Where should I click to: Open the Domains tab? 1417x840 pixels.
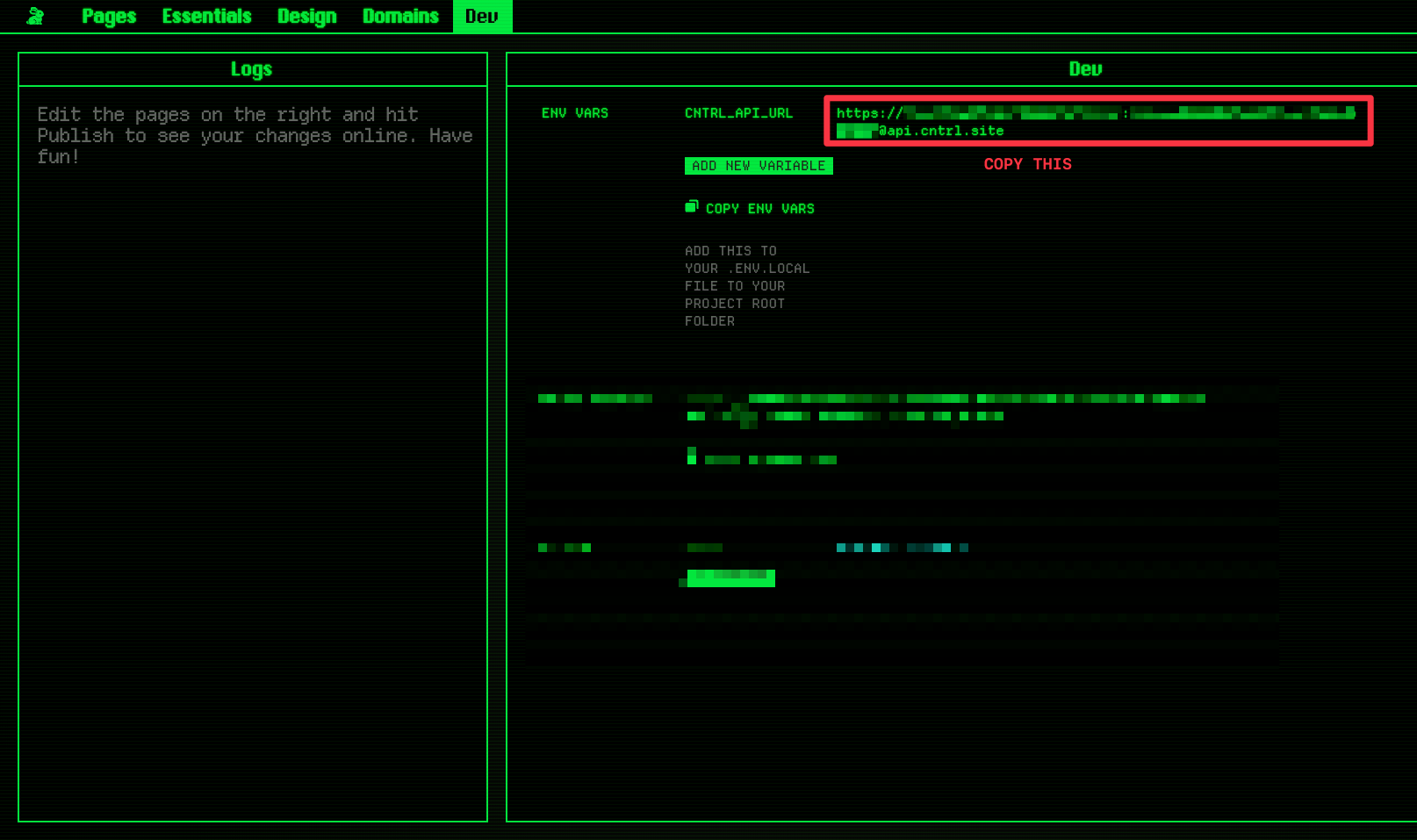400,16
